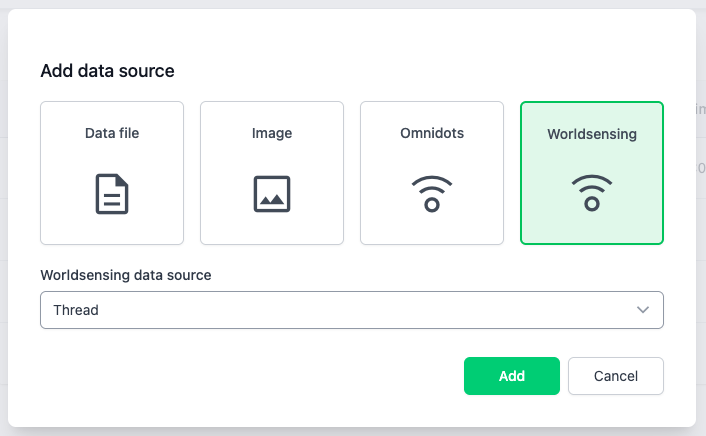The height and width of the screenshot is (436, 706).
Task: Click the "Add data source" dialog heading
Action: 107,71
